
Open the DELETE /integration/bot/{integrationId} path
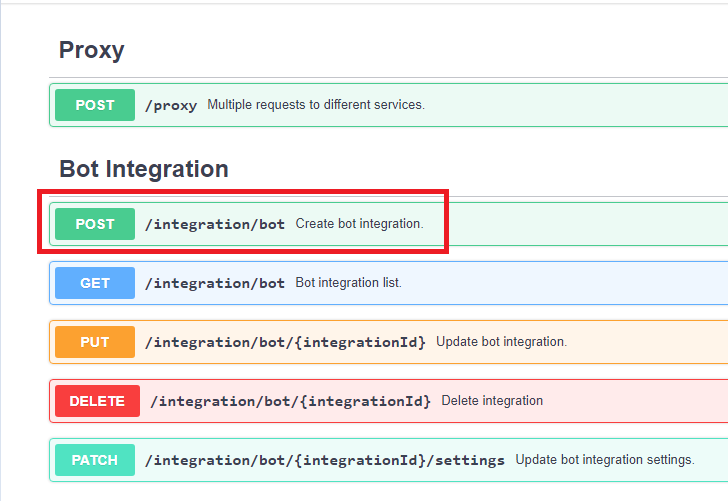[x=290, y=401]
